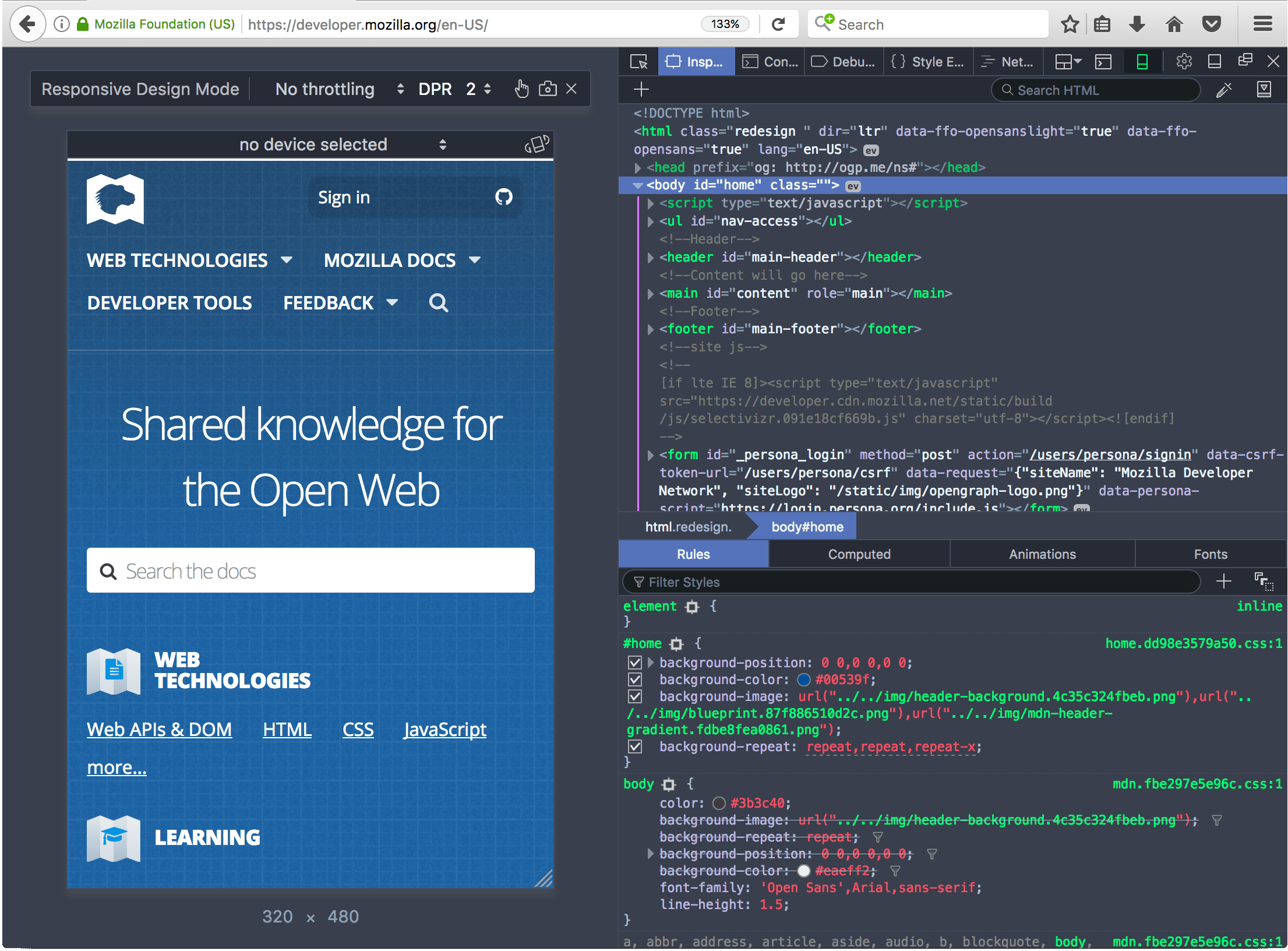Click the JavaScript link
Image resolution: width=1288 pixels, height=951 pixels.
point(445,730)
